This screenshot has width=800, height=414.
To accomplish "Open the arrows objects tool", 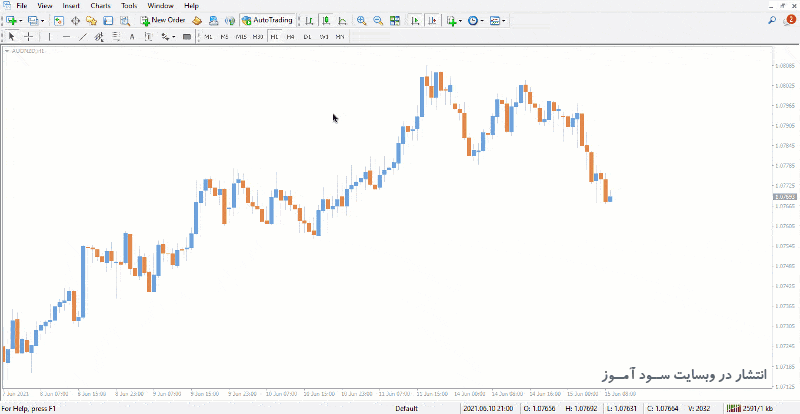I will (165, 36).
